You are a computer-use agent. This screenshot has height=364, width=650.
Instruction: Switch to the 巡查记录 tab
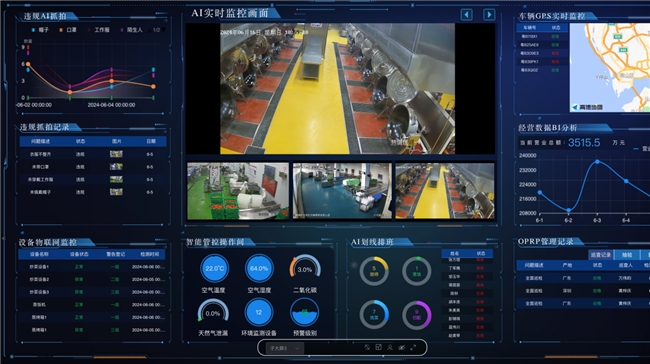(x=600, y=255)
